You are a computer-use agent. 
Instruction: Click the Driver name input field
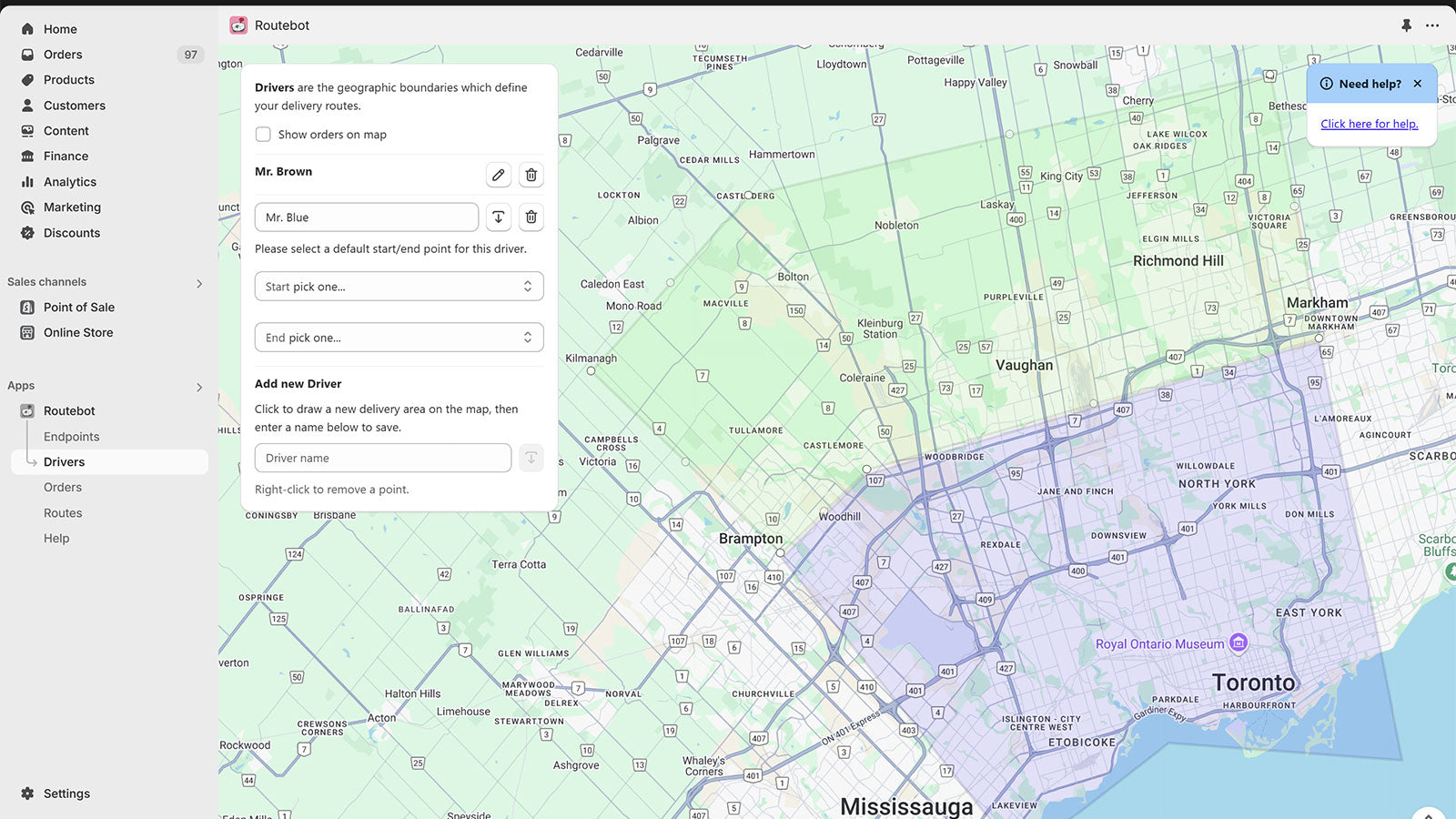[383, 458]
